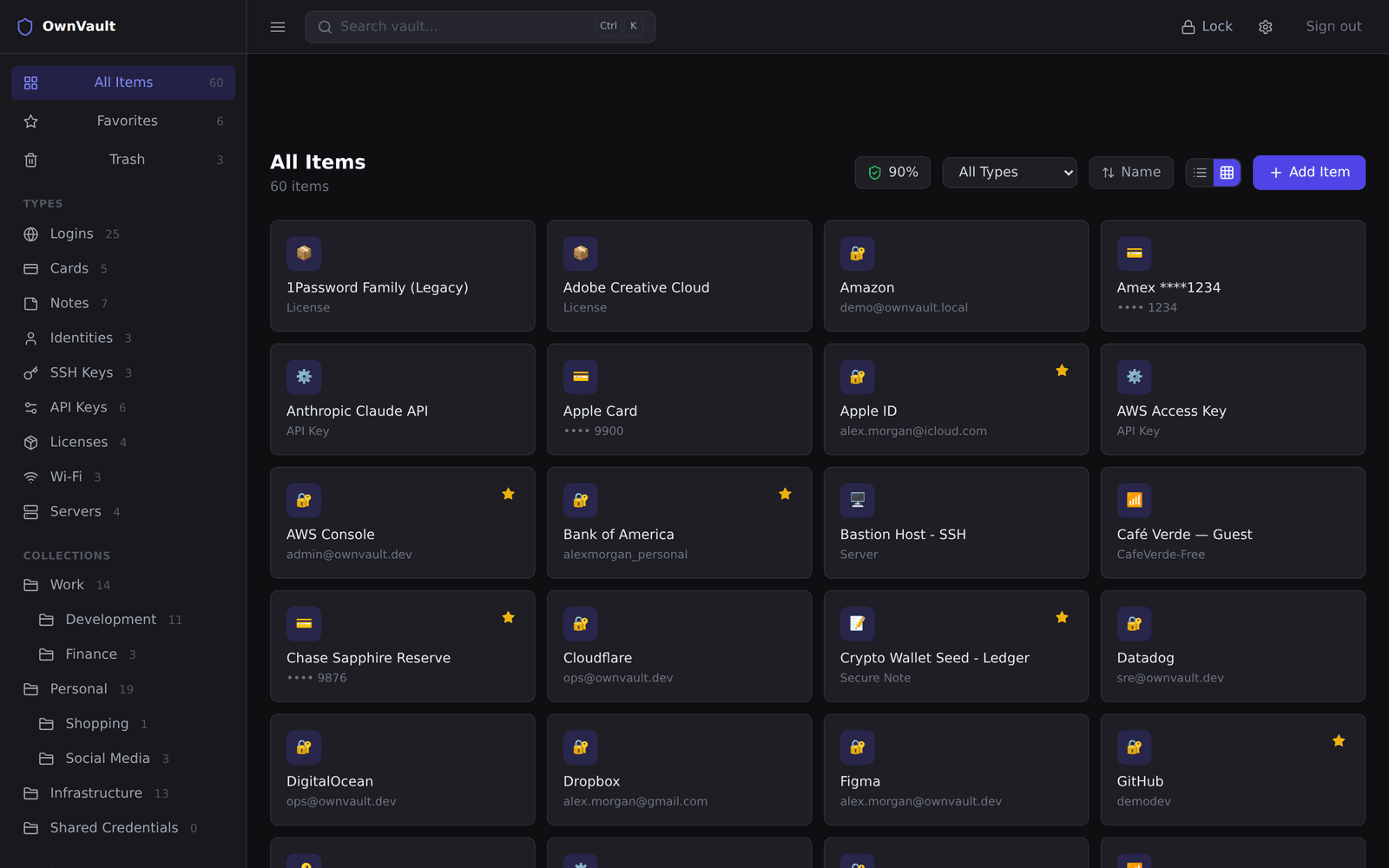1389x868 pixels.
Task: Focus the Search vault field
Action: click(480, 27)
